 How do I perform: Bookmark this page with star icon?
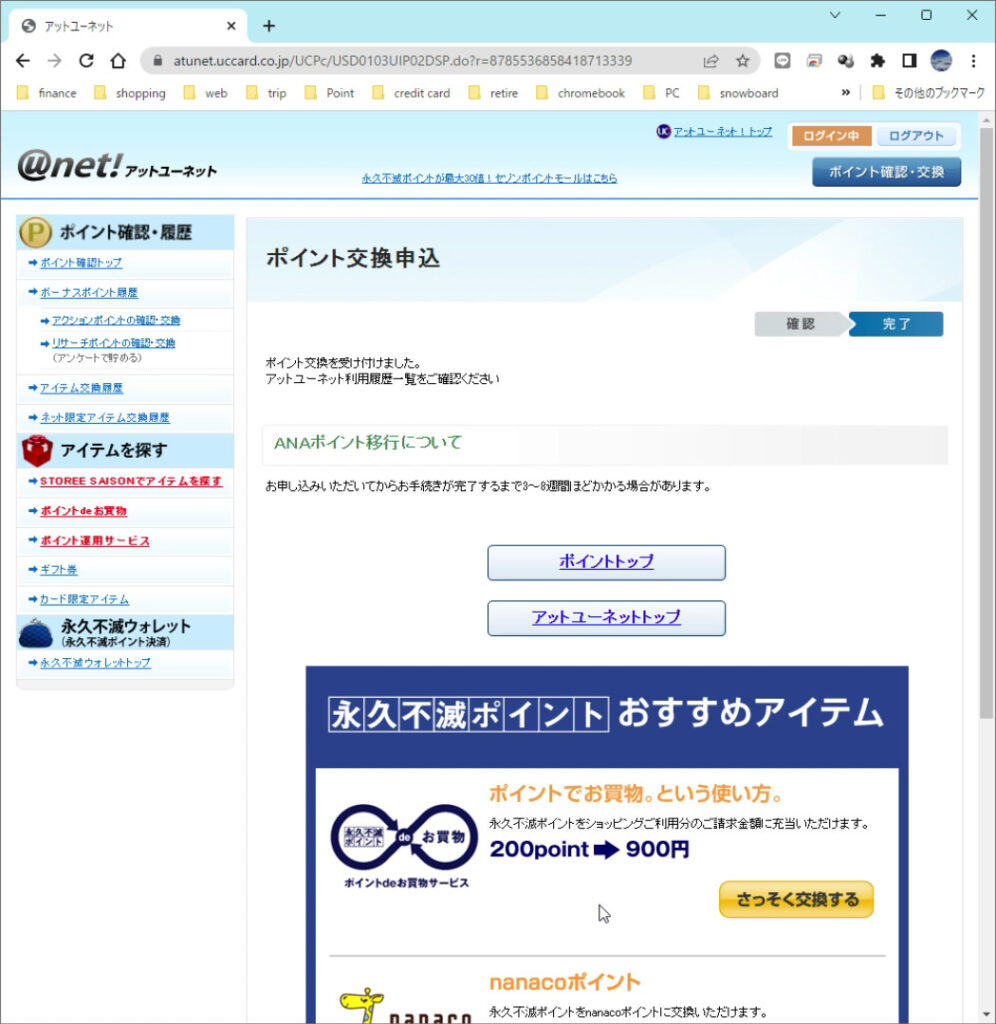coord(742,61)
